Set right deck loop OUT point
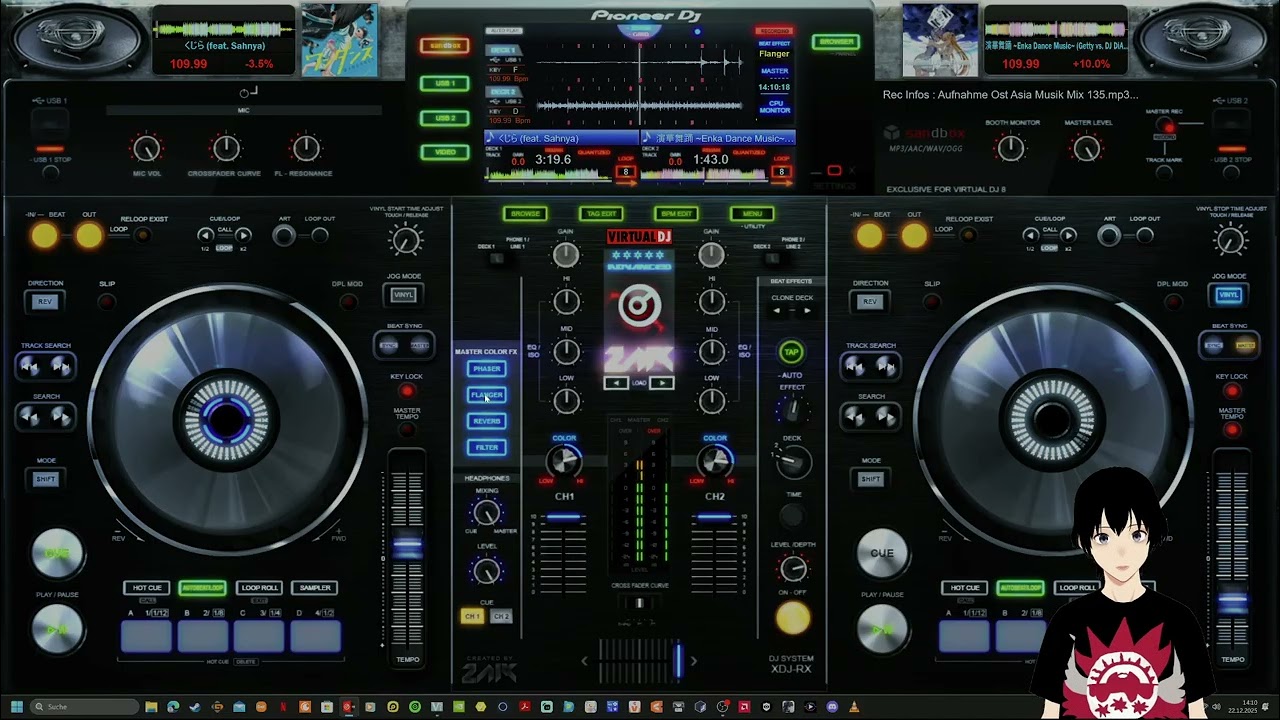The width and height of the screenshot is (1280, 720). click(x=914, y=236)
